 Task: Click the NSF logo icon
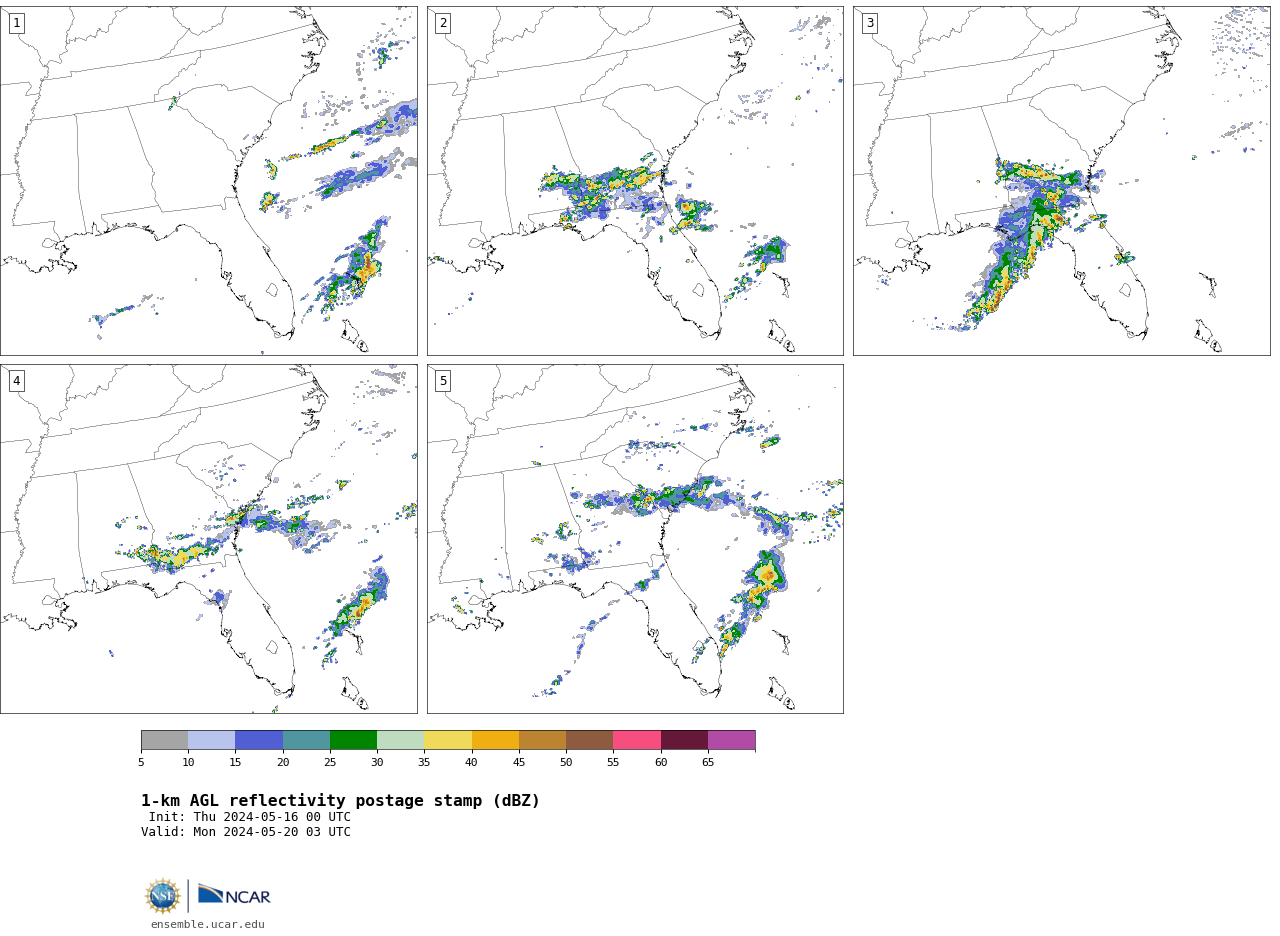163,896
